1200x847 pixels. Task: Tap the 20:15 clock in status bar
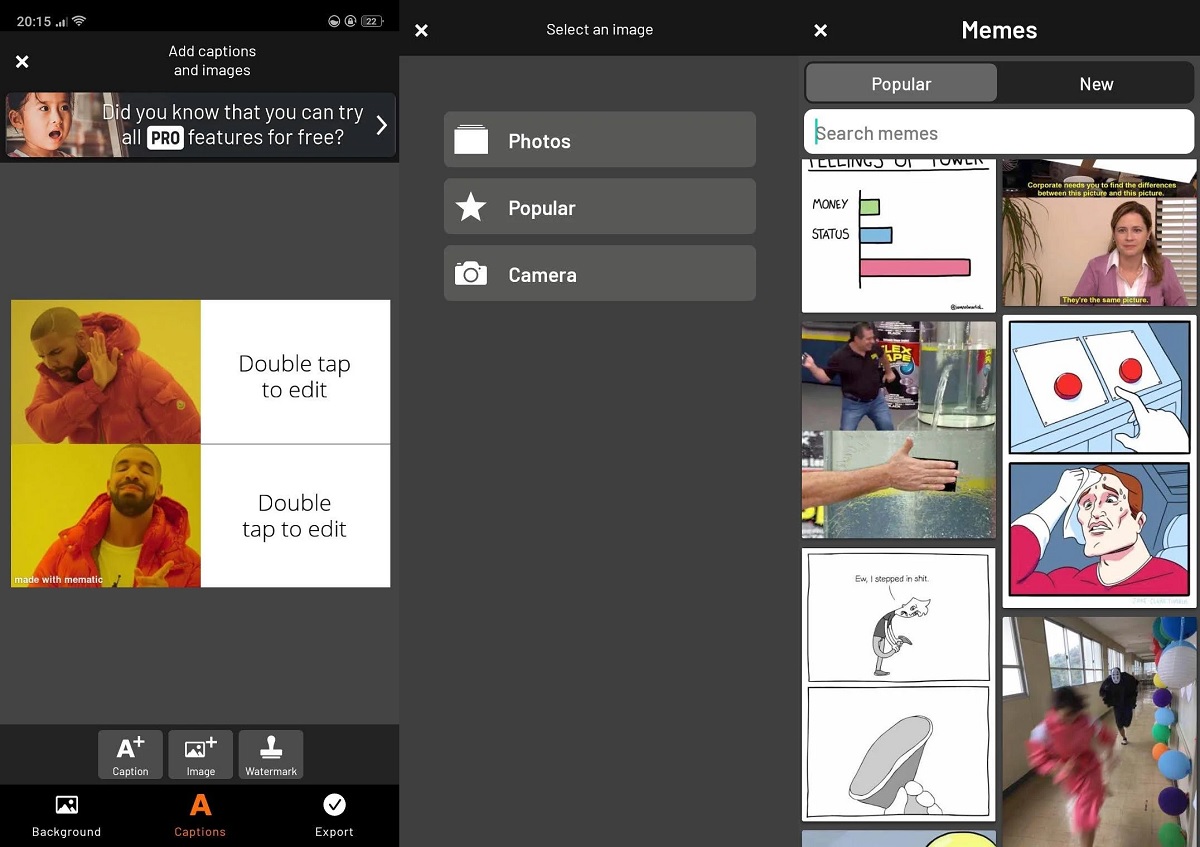point(33,21)
